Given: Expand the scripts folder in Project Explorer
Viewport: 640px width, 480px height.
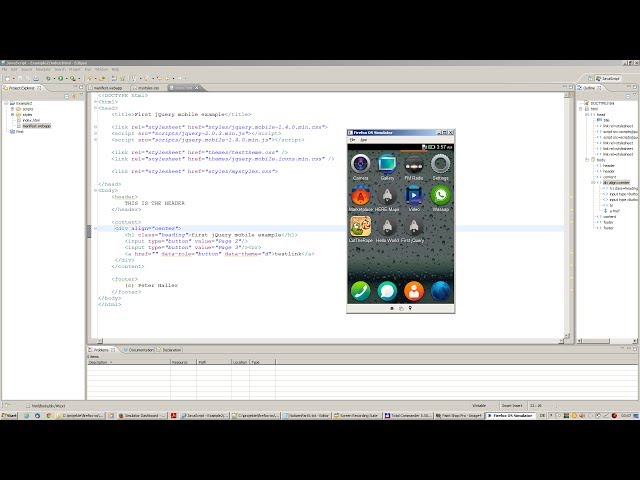Looking at the screenshot, I should 12,109.
